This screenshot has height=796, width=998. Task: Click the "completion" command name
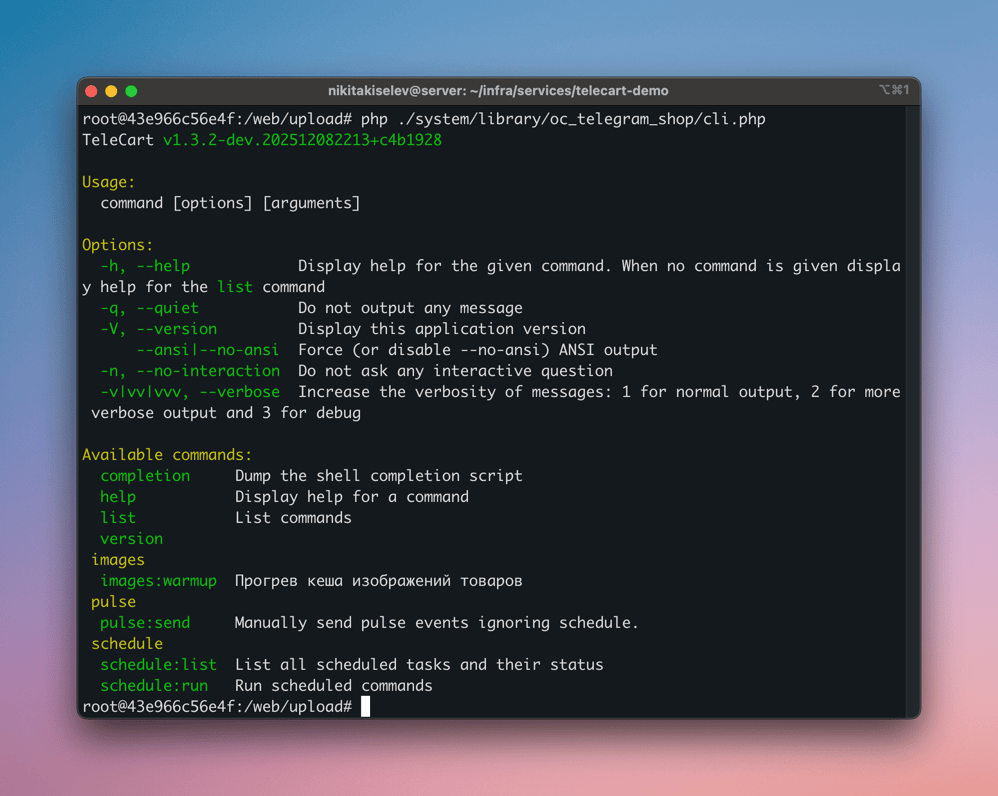145,476
